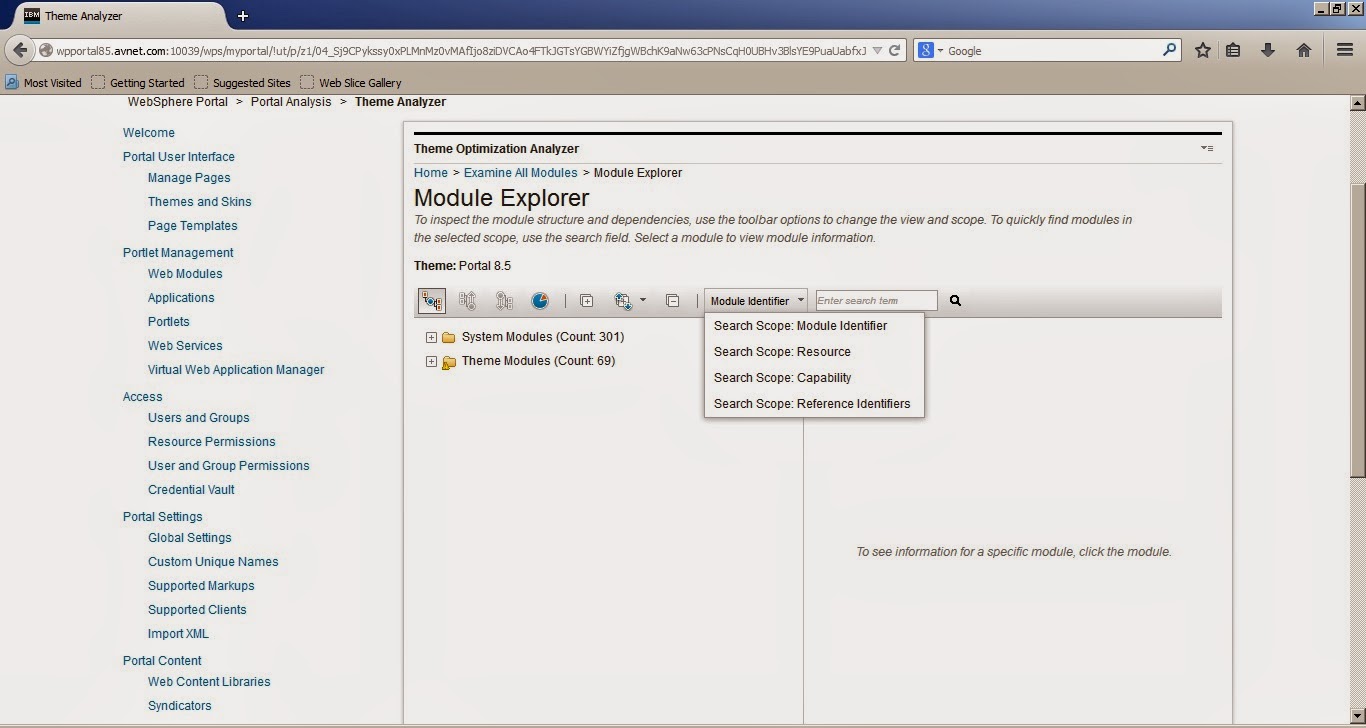Click the expand all levels toolbar icon

tap(622, 300)
